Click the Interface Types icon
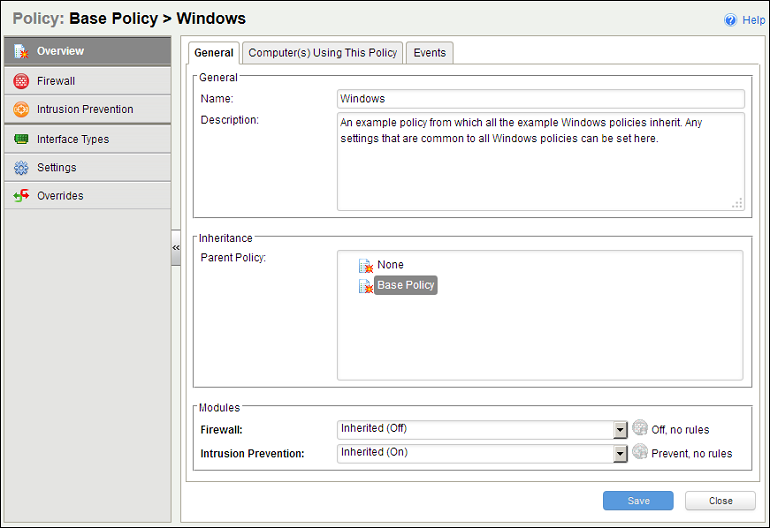Viewport: 770px width, 528px height. 21,139
